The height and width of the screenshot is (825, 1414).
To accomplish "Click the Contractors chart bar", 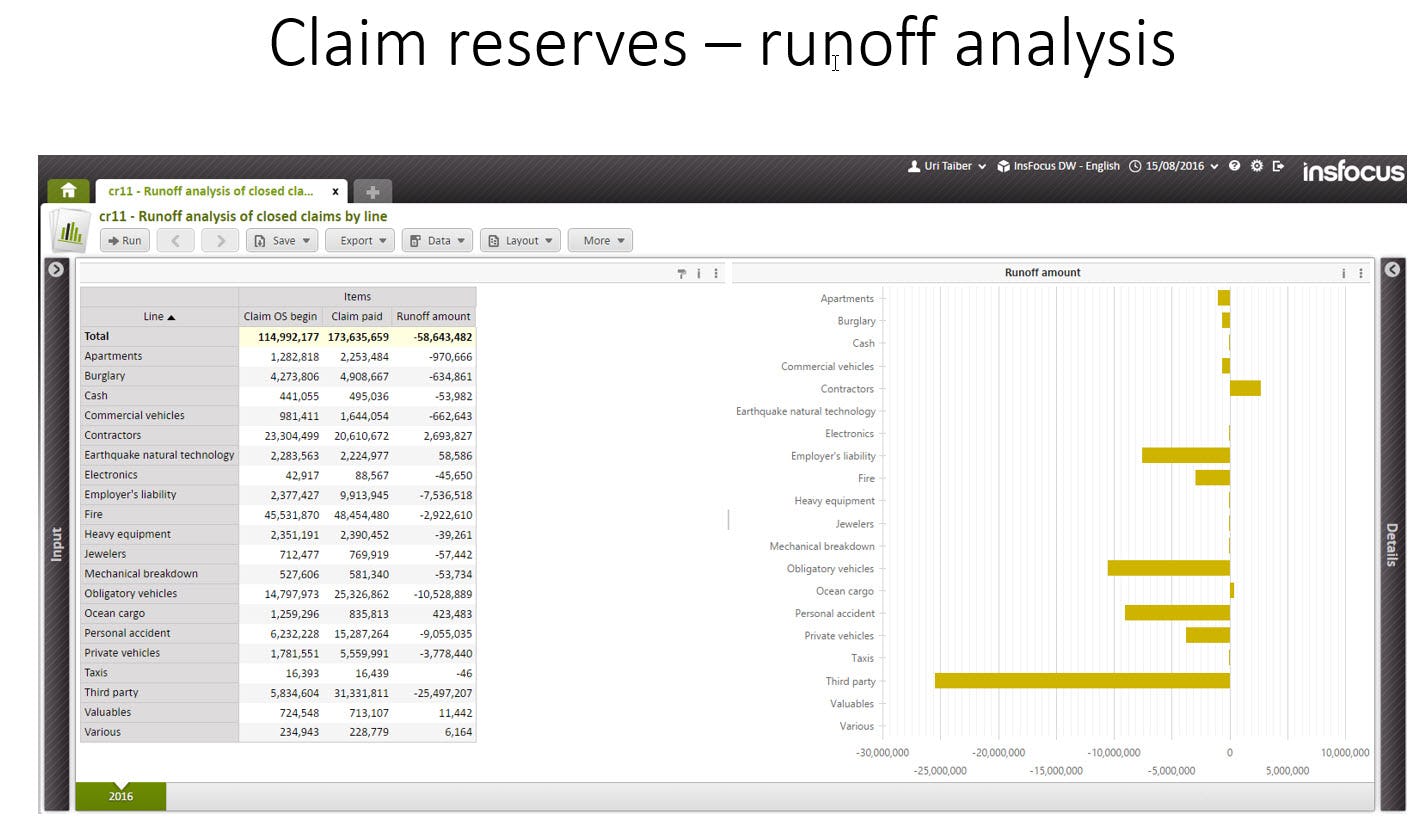I will point(1245,388).
